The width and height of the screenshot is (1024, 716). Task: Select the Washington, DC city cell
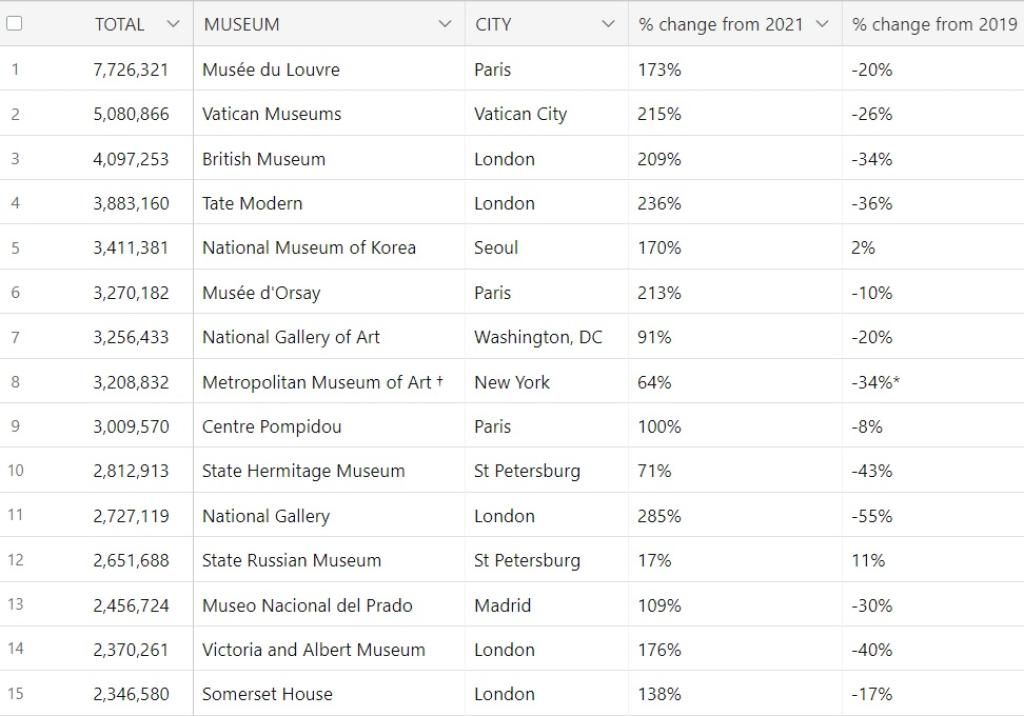[x=538, y=337]
